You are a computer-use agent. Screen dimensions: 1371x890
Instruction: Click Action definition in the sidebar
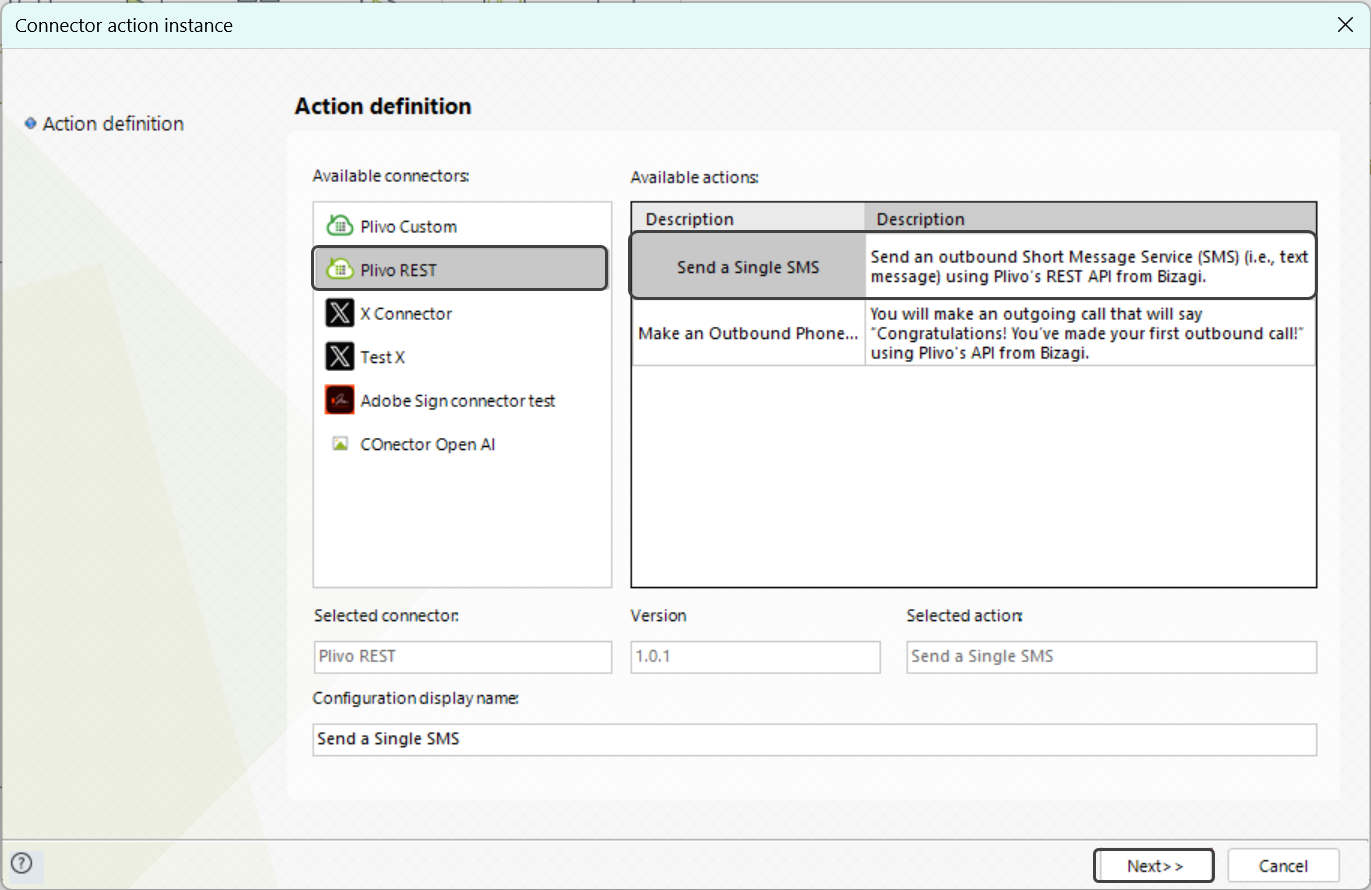click(113, 123)
